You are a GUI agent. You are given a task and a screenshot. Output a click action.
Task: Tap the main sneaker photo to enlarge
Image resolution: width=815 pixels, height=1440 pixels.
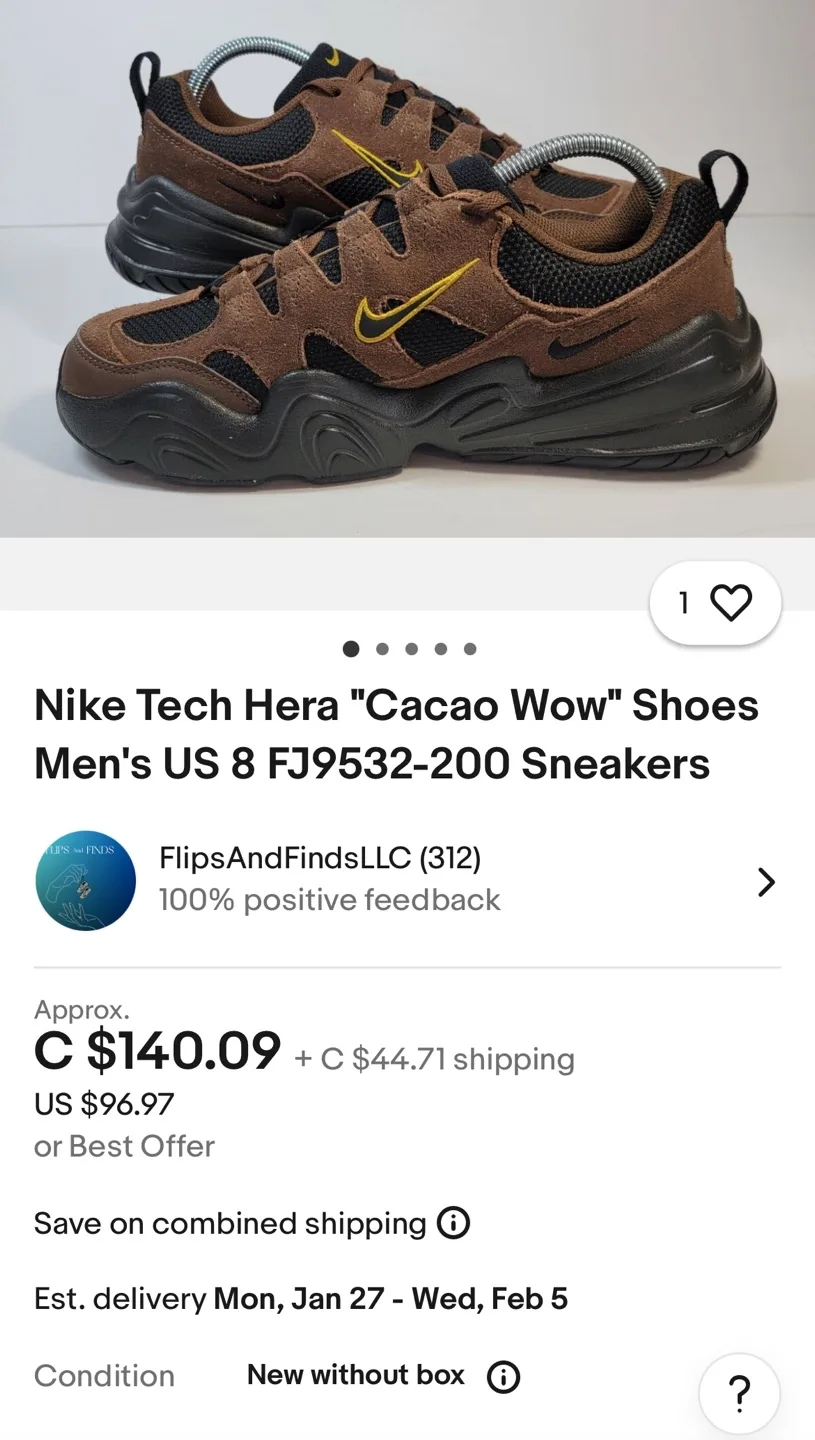click(407, 270)
